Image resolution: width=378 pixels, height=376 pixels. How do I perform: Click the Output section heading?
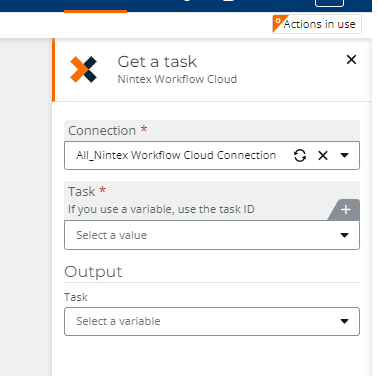(x=93, y=272)
